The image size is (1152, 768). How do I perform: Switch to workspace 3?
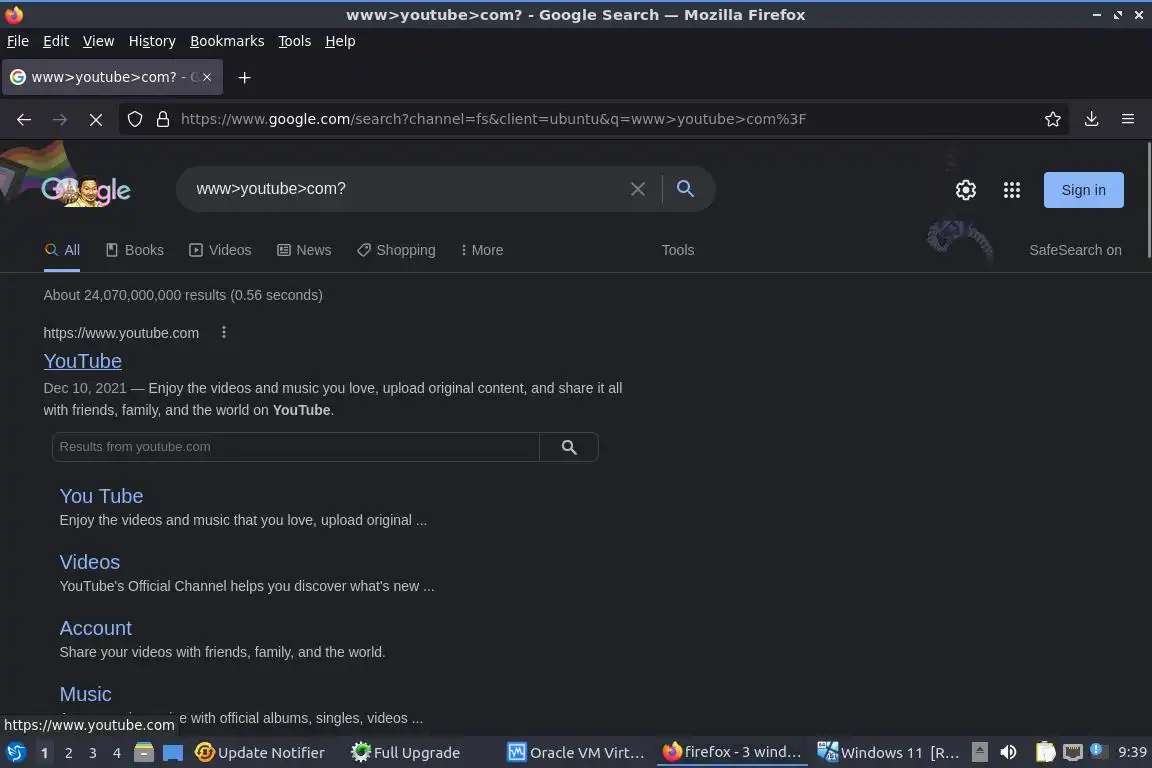click(93, 753)
